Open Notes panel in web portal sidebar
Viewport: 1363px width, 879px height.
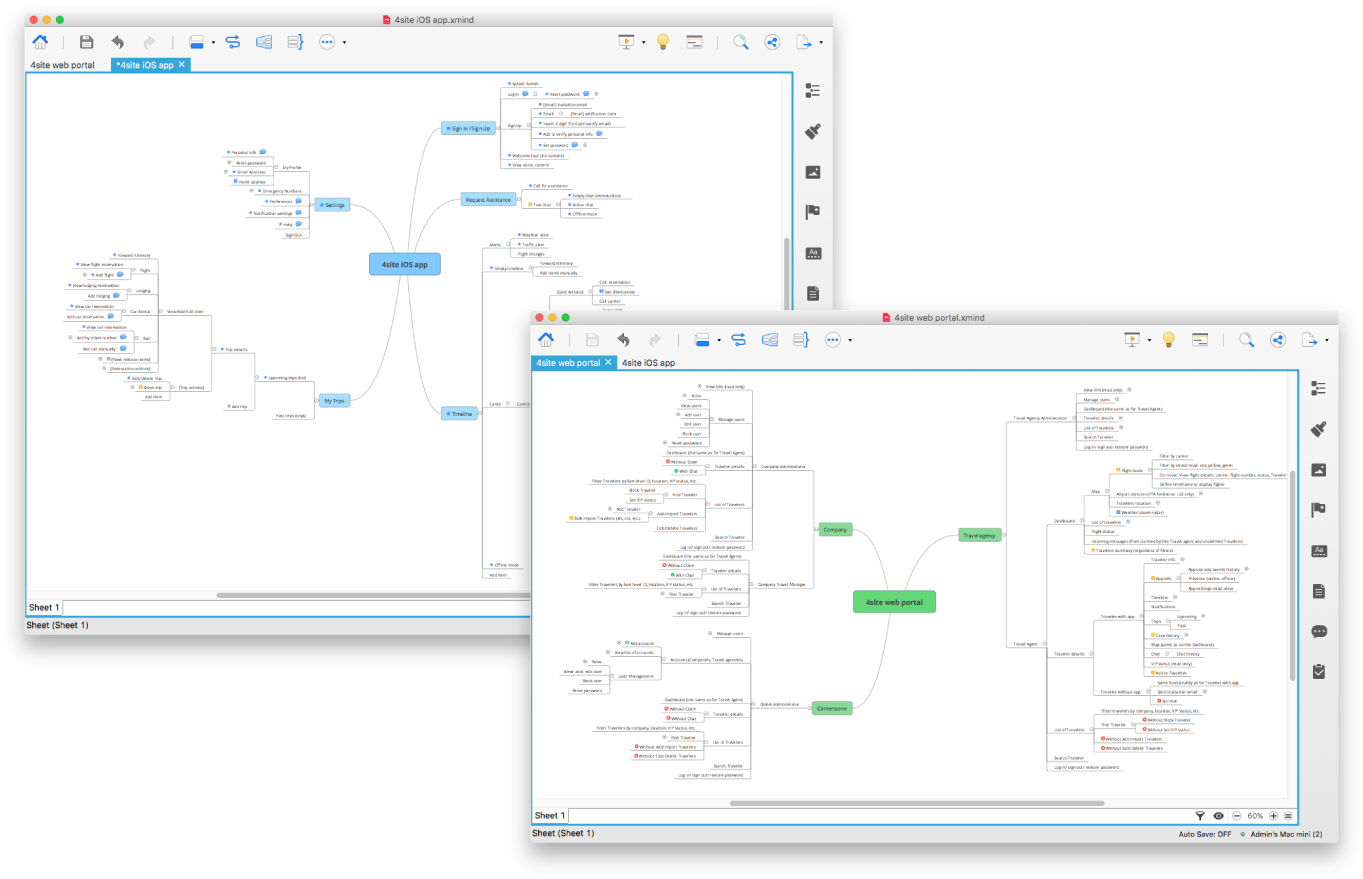tap(1318, 591)
